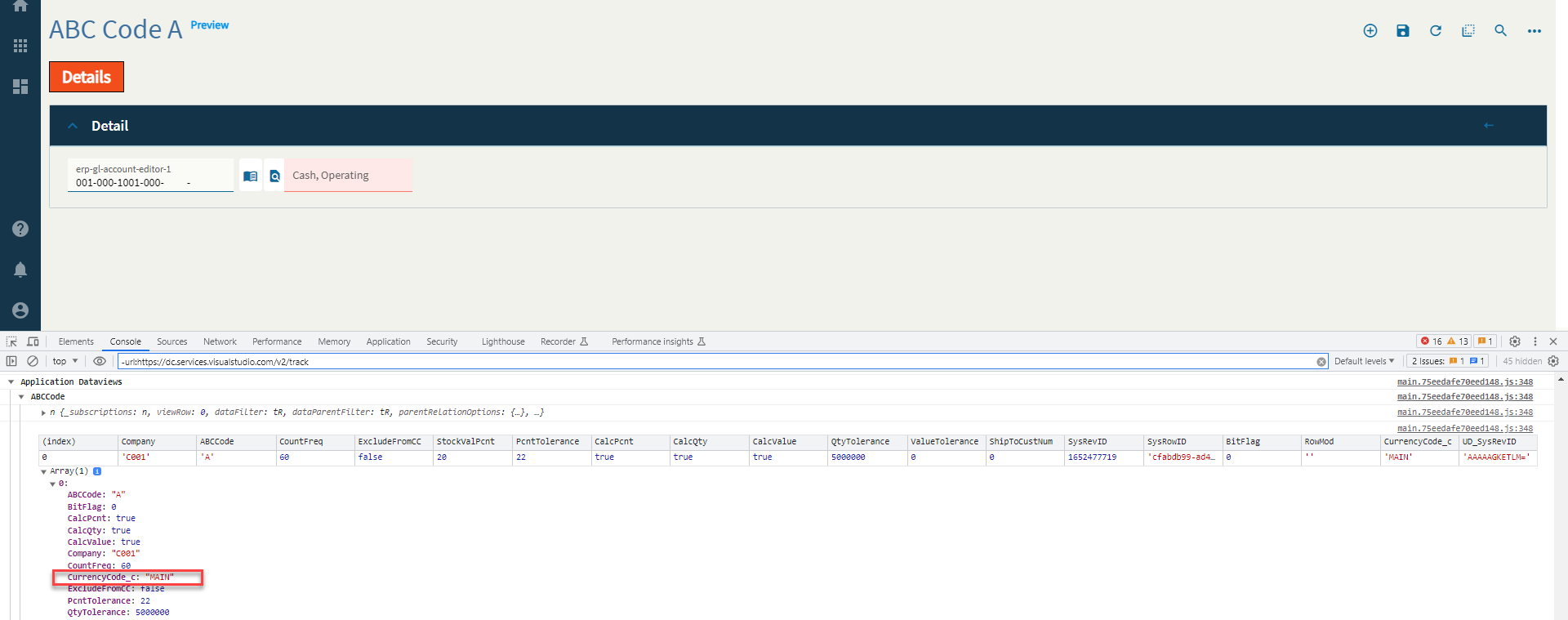Screen dimensions: 1568x620
Task: Show the console sidebar panel icon
Action: [x=11, y=361]
